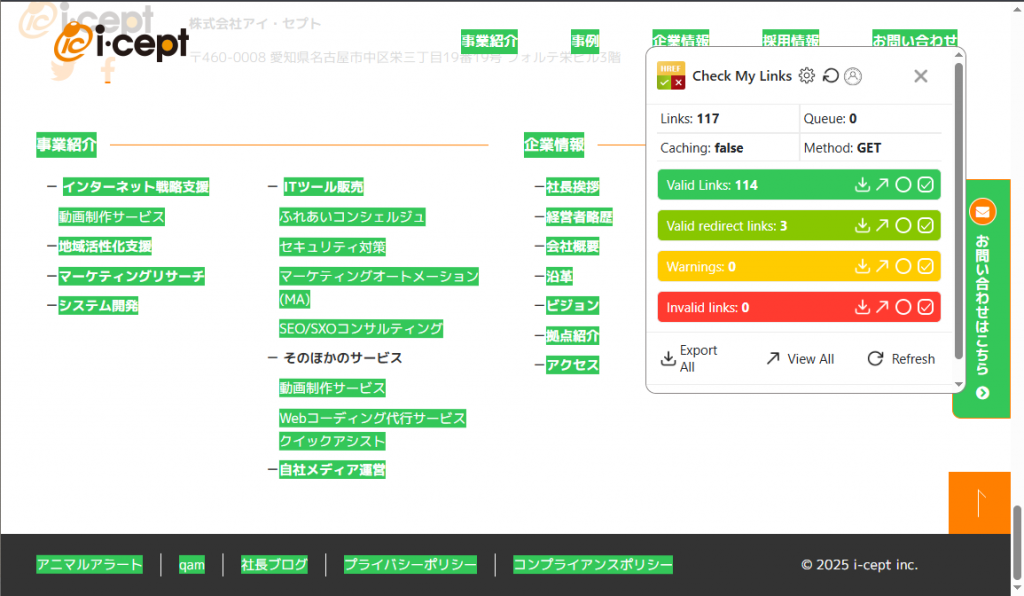
Task: Select 採用情報 in the top navigation
Action: click(x=790, y=40)
